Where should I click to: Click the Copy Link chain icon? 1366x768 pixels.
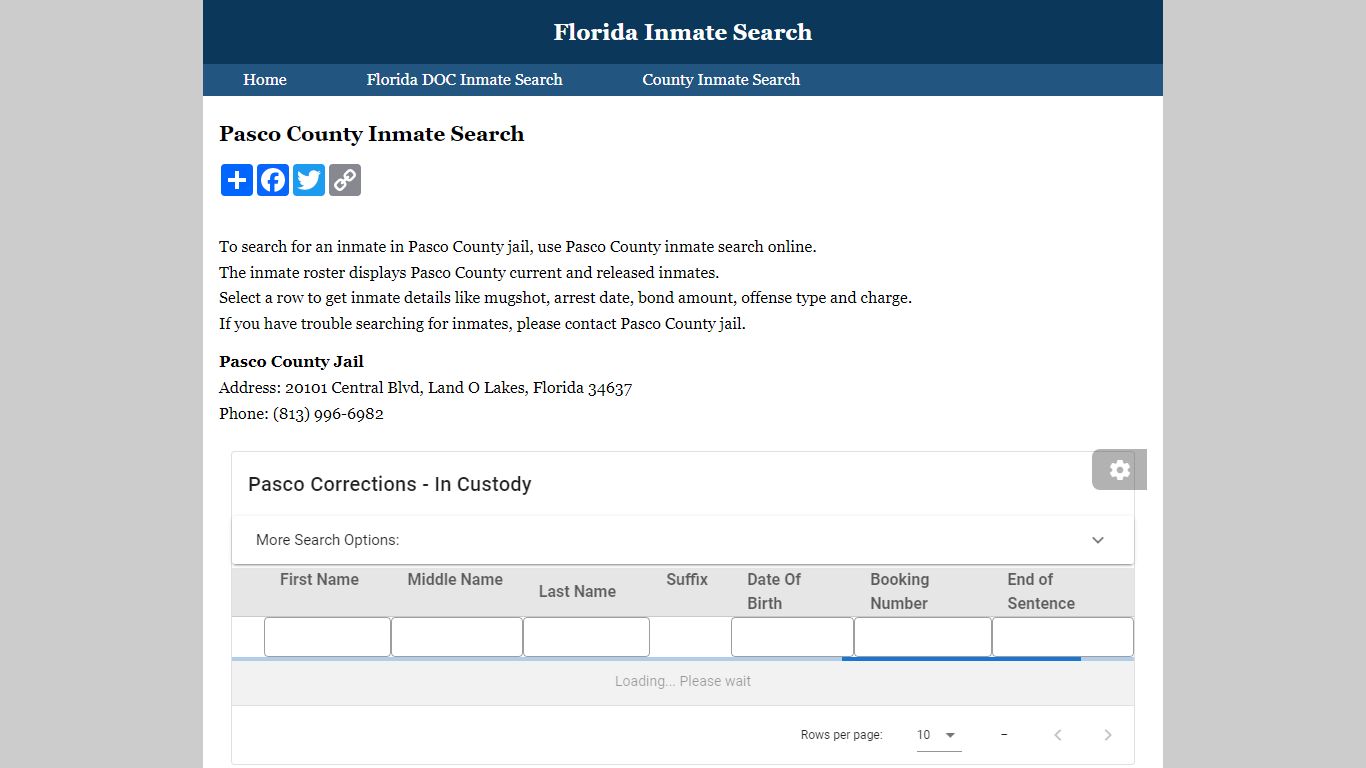[345, 180]
